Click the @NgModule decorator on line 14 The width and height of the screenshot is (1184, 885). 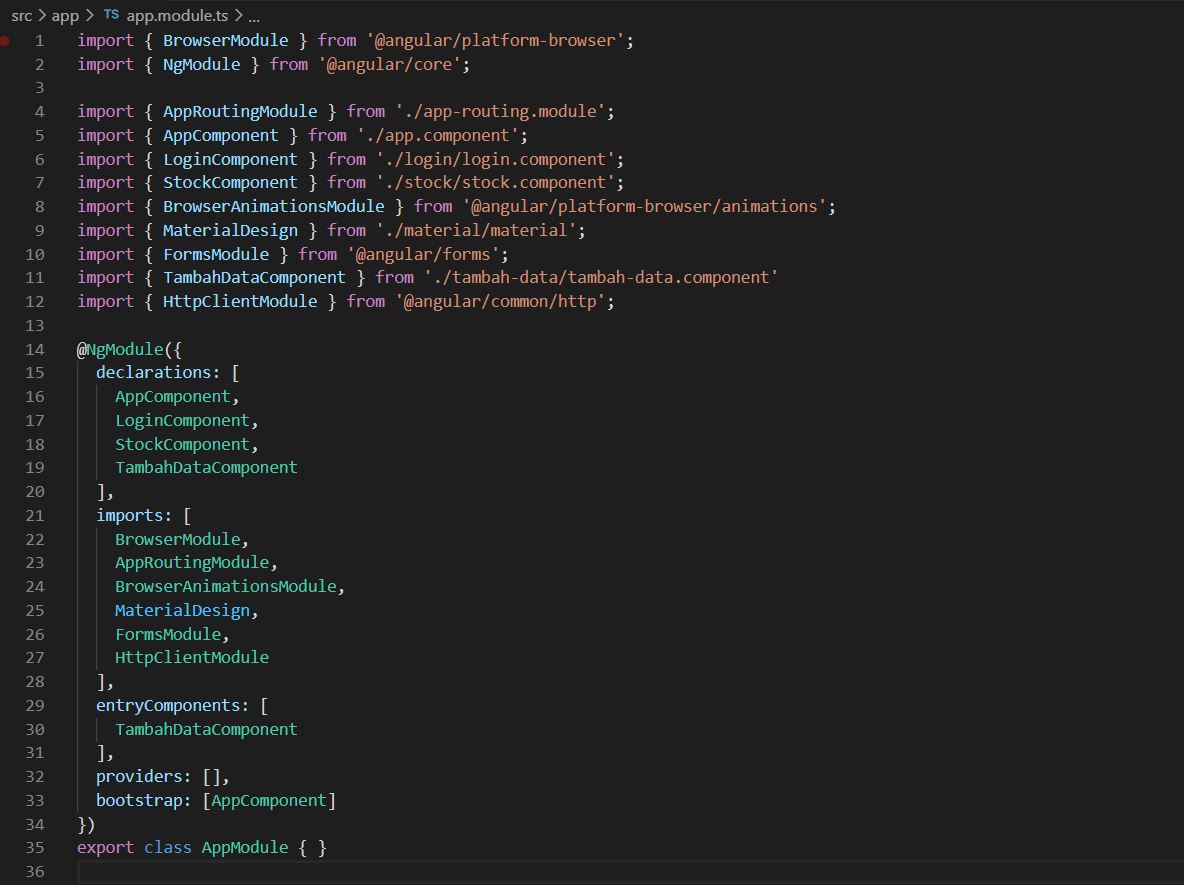(x=120, y=349)
